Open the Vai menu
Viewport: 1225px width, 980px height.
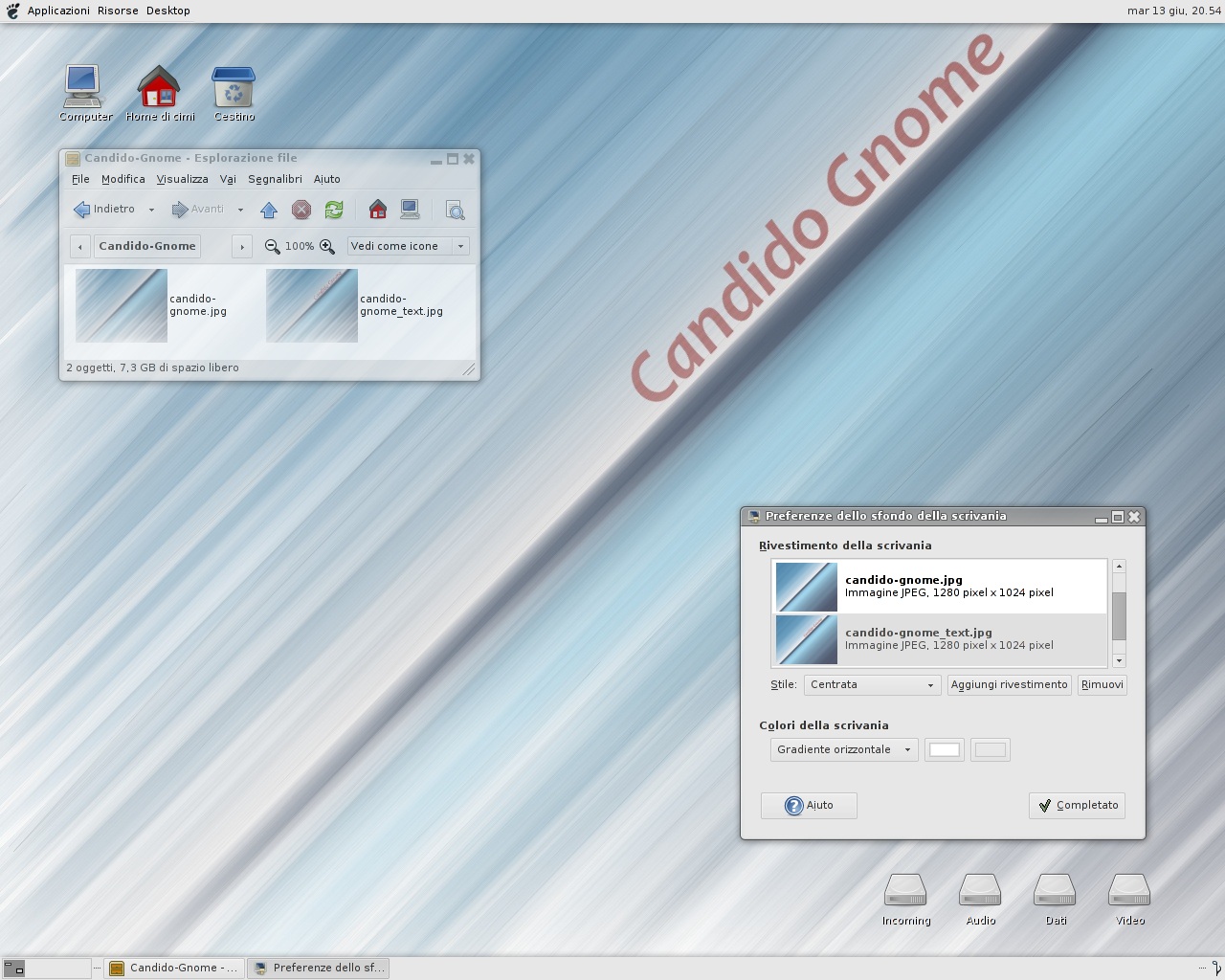coord(228,179)
